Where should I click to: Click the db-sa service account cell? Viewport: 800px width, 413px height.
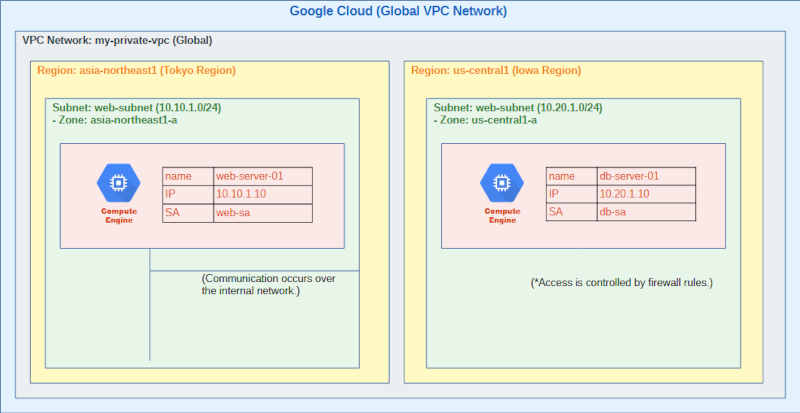coord(646,212)
